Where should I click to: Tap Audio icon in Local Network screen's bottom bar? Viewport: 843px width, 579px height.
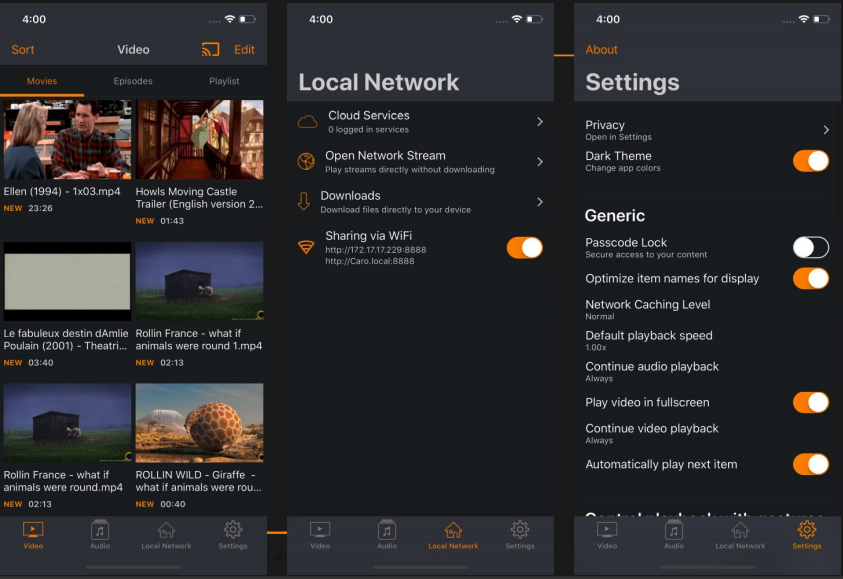[x=387, y=530]
